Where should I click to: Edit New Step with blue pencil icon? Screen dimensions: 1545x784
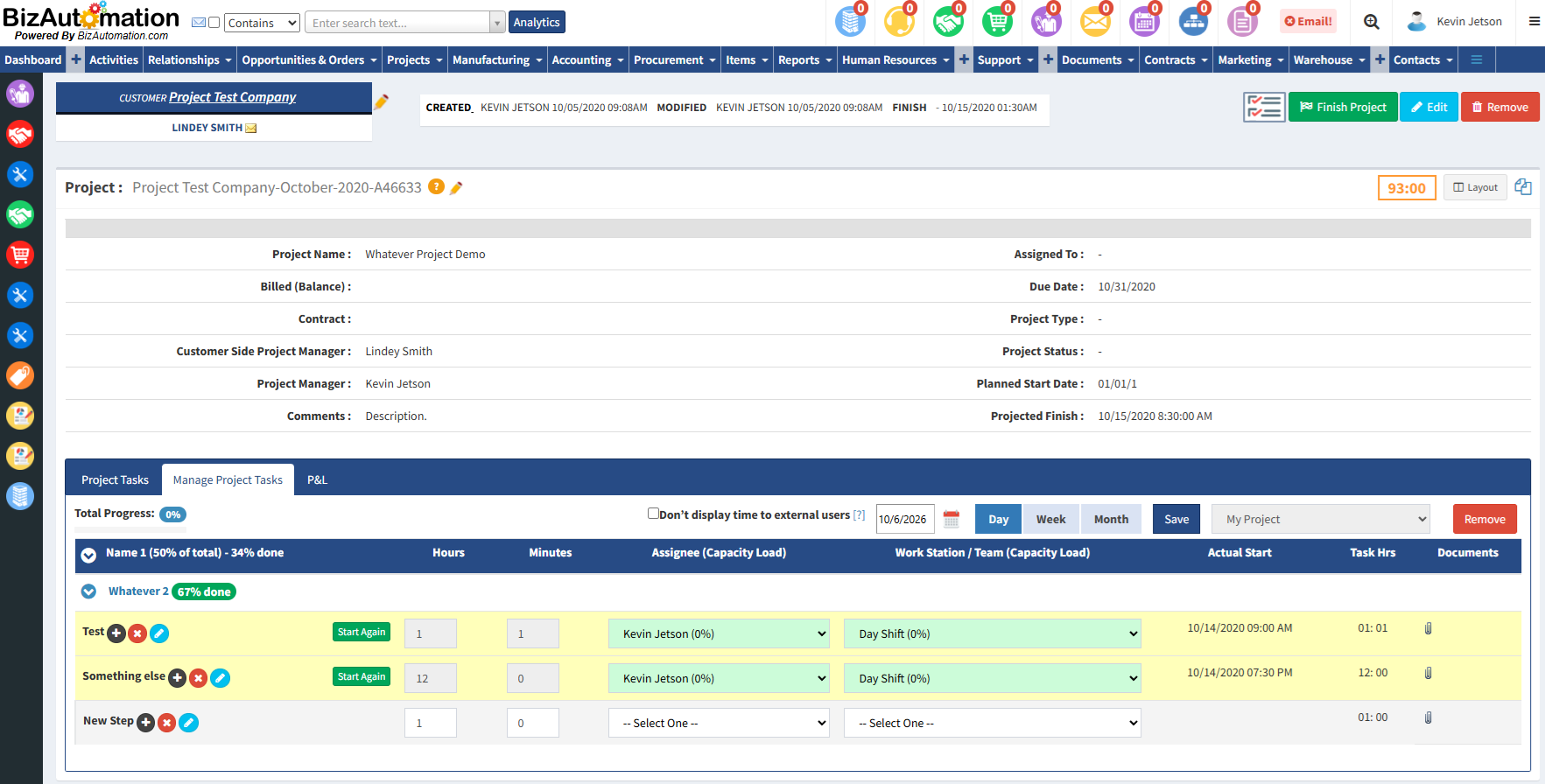pyautogui.click(x=189, y=723)
